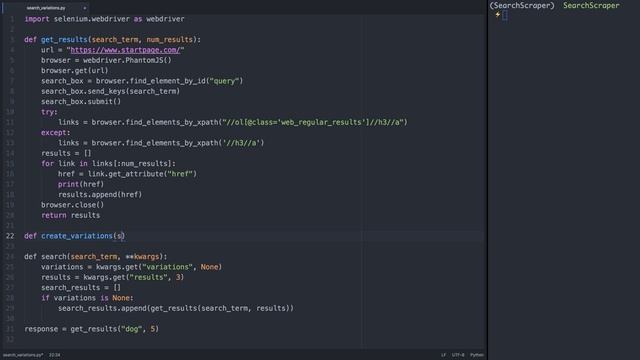
Task: Click search_box.submit() on line 9
Action: 81,102
